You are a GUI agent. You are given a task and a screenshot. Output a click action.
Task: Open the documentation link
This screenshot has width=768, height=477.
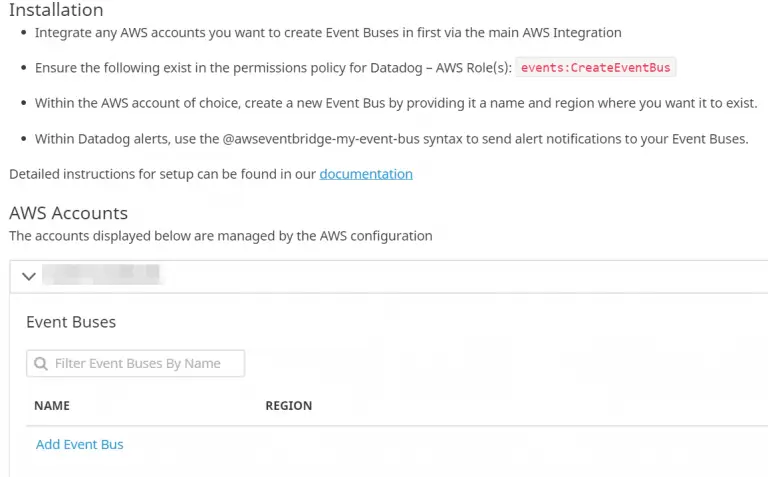point(366,174)
